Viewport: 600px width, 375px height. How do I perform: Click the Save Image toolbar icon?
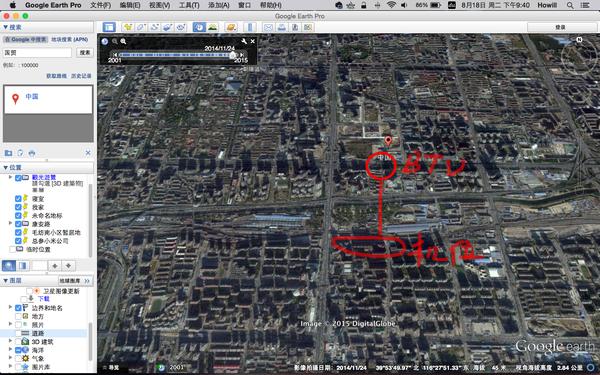[x=295, y=27]
